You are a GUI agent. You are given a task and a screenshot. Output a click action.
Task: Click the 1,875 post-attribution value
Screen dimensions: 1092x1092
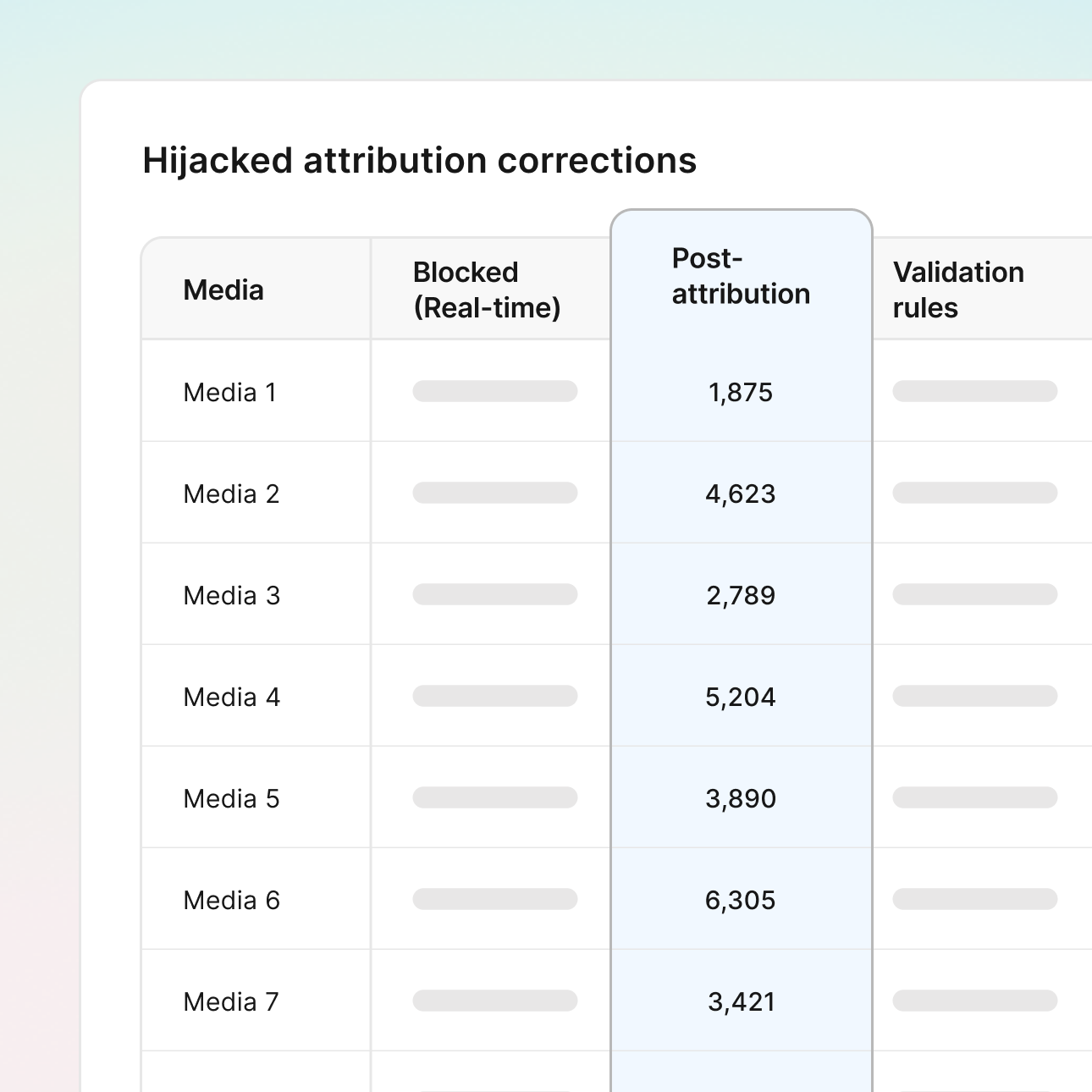[x=741, y=392]
